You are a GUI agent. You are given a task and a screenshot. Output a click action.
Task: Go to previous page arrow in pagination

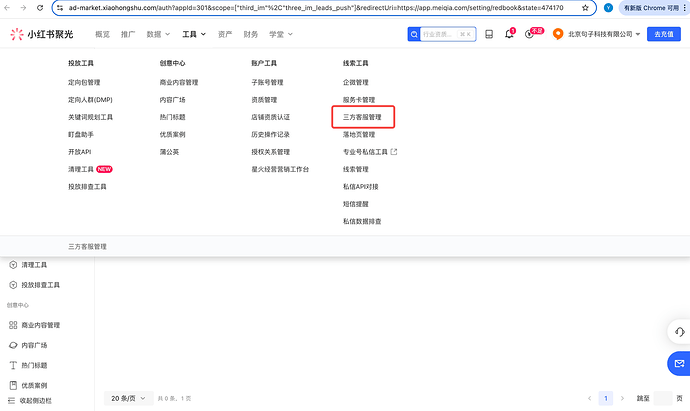coord(589,398)
